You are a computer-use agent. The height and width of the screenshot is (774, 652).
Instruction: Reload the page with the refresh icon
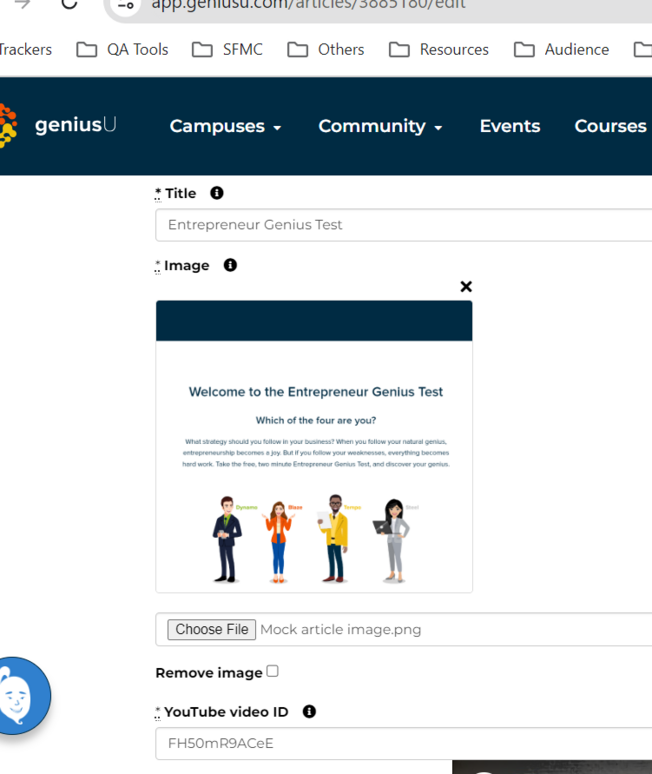point(69,4)
